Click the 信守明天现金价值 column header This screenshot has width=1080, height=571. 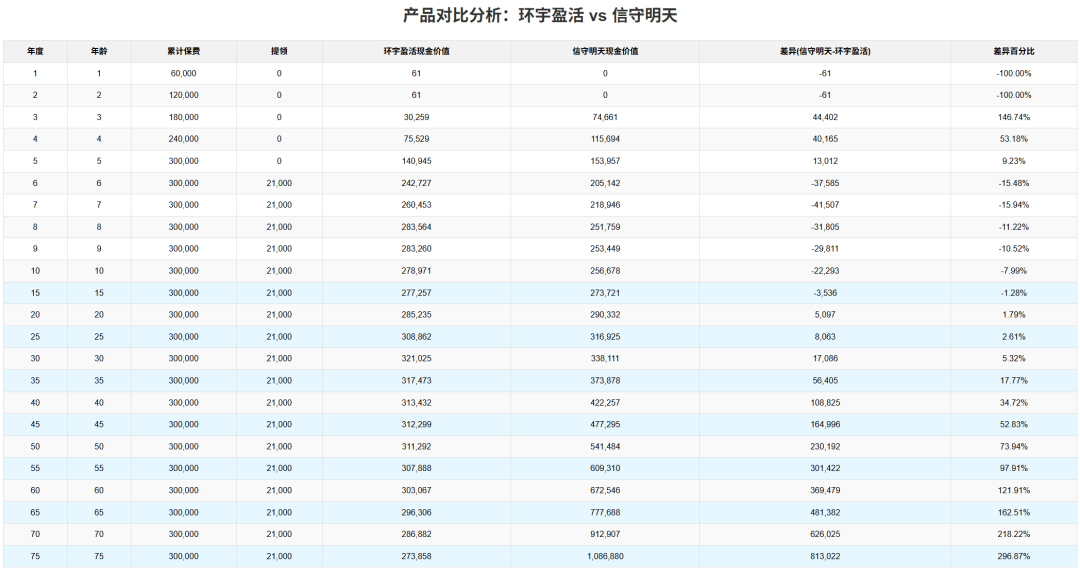(605, 51)
